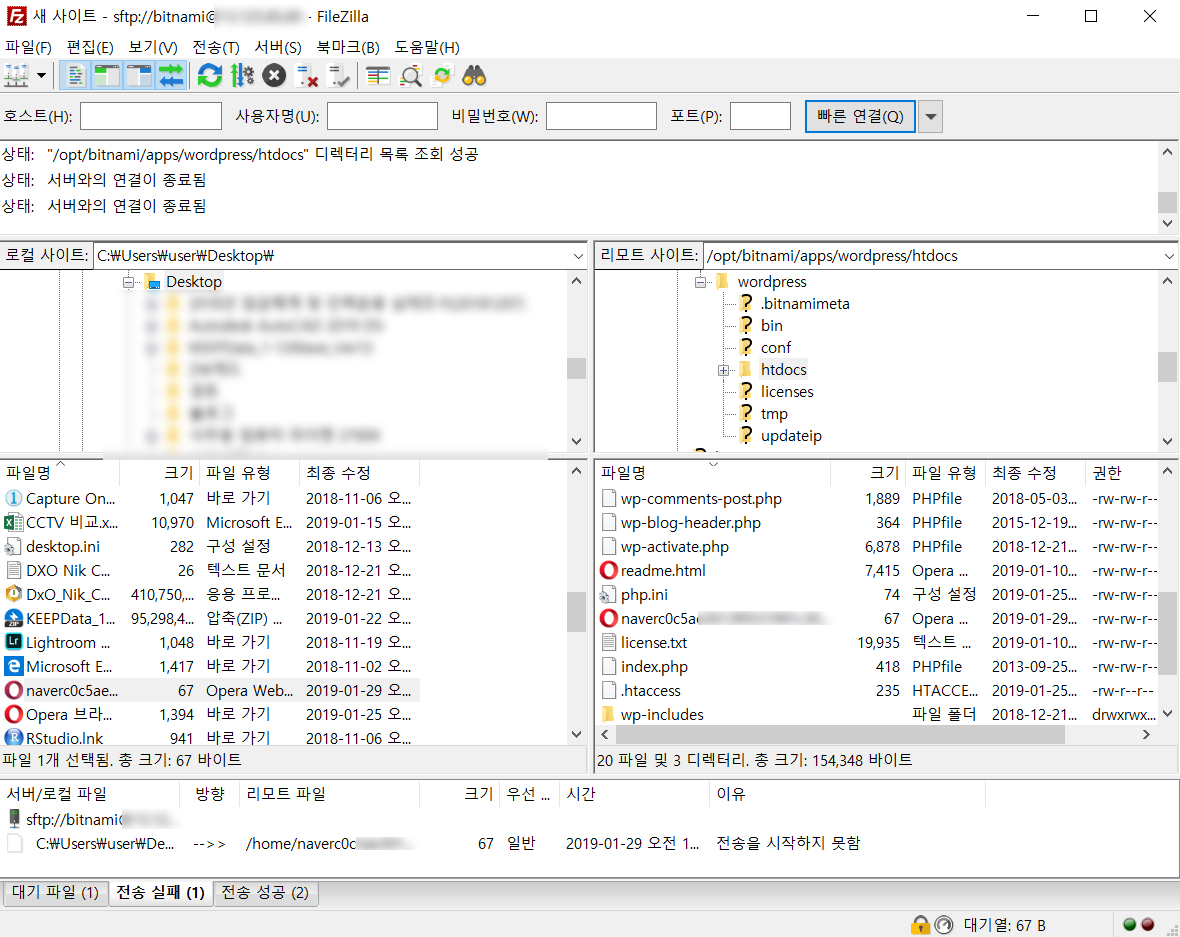Image resolution: width=1180 pixels, height=937 pixels.
Task: Select the CCTV 비교 Excel file icon
Action: pyautogui.click(x=14, y=522)
